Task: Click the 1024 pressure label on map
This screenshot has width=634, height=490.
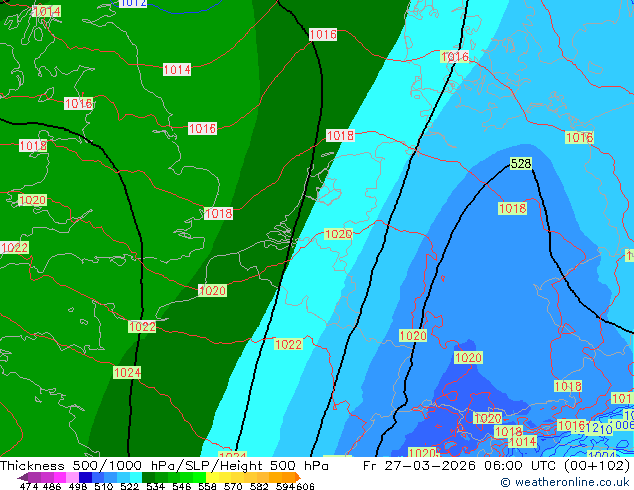Action: tap(127, 372)
